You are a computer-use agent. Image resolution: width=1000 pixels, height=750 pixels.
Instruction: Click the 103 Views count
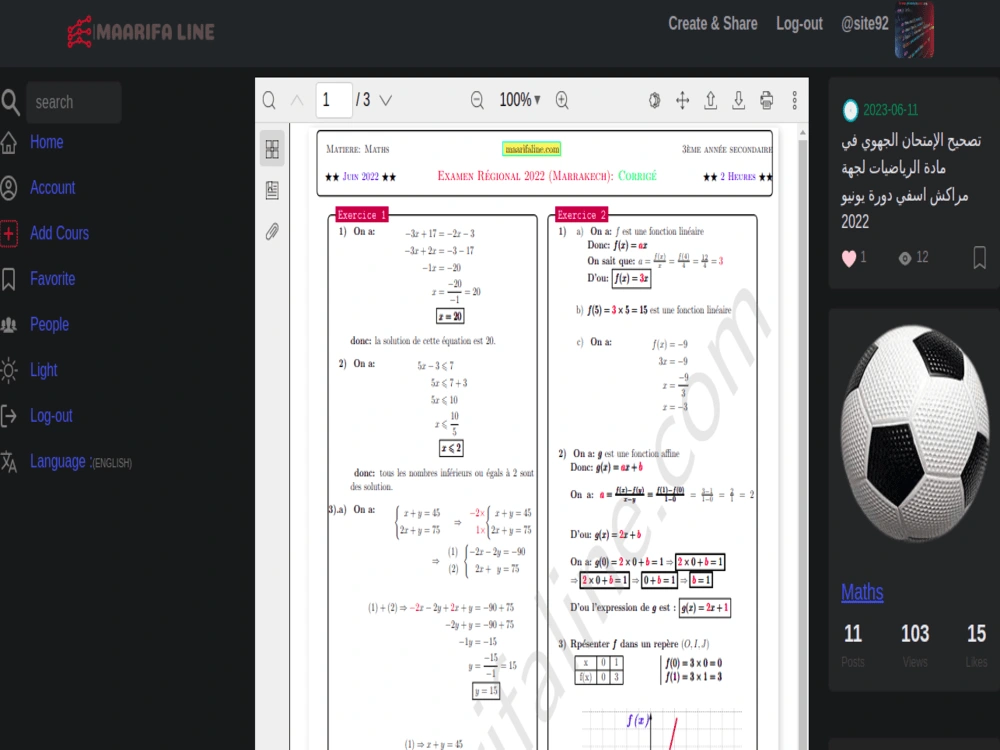tap(915, 634)
